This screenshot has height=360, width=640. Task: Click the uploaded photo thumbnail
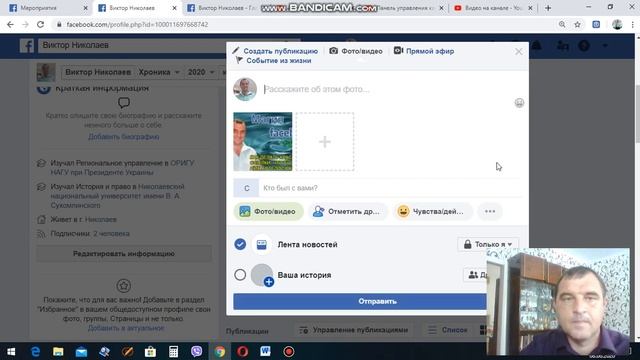262,142
